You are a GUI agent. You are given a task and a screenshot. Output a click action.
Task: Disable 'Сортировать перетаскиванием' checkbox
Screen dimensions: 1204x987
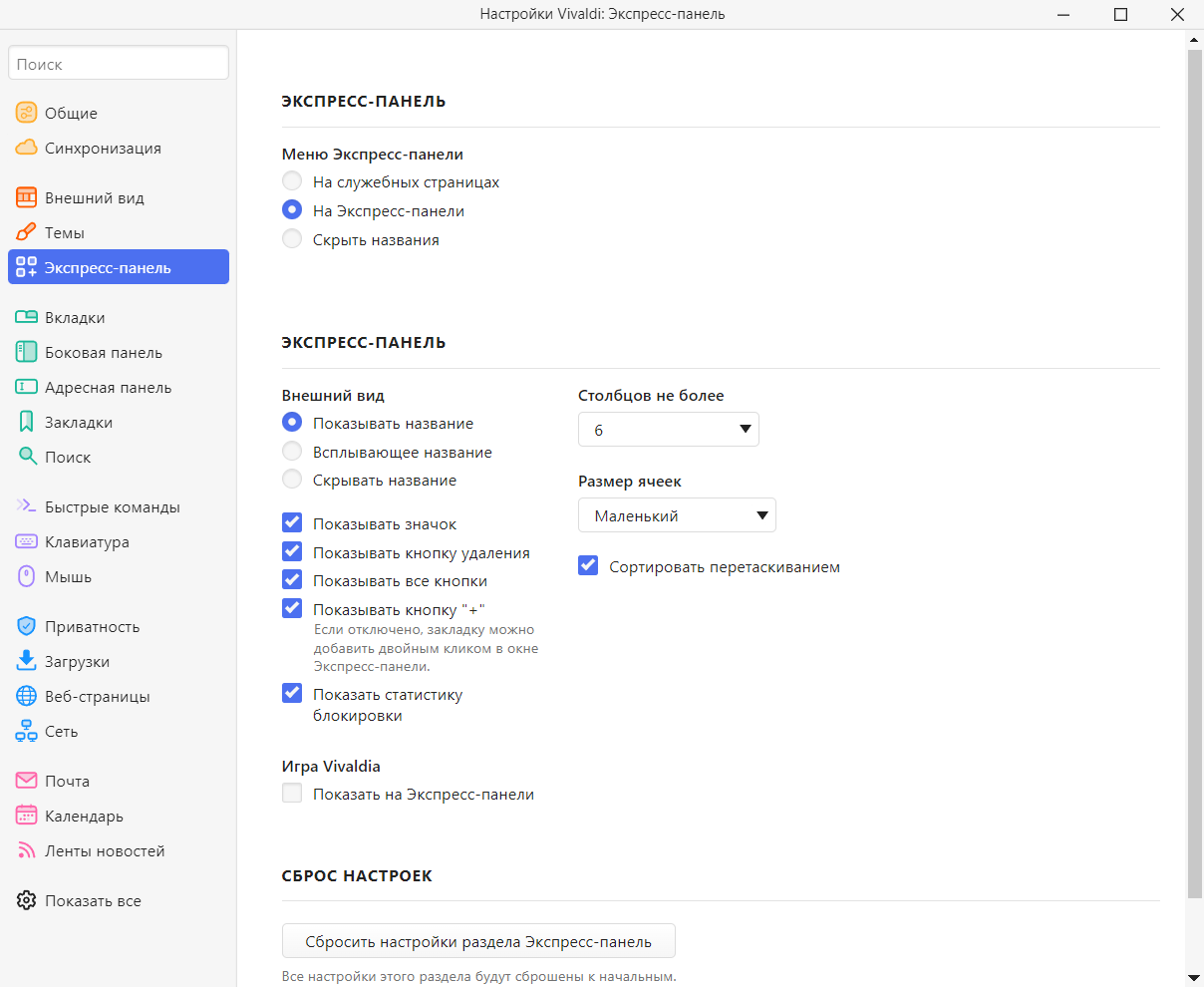pos(588,565)
